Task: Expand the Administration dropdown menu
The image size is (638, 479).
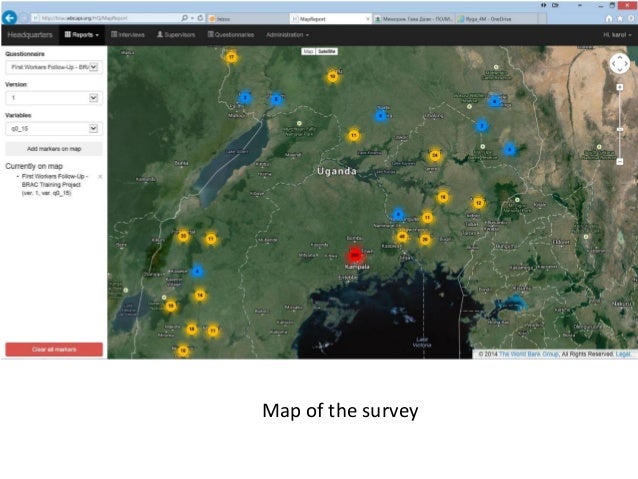Action: 287,35
